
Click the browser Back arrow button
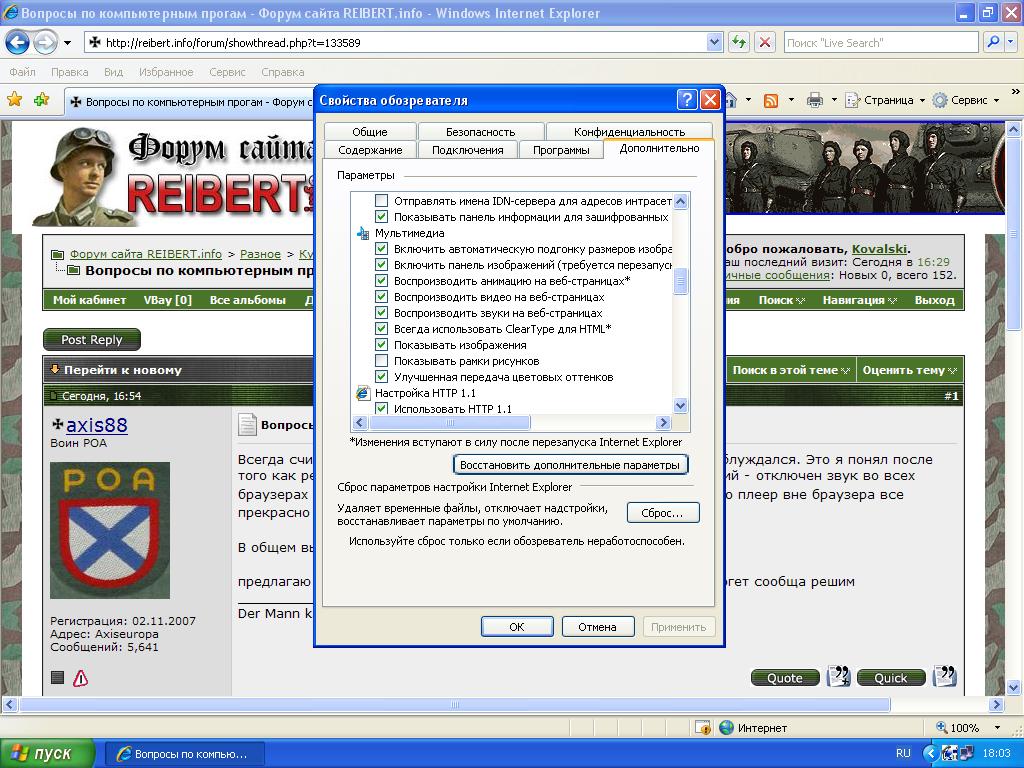pyautogui.click(x=17, y=43)
